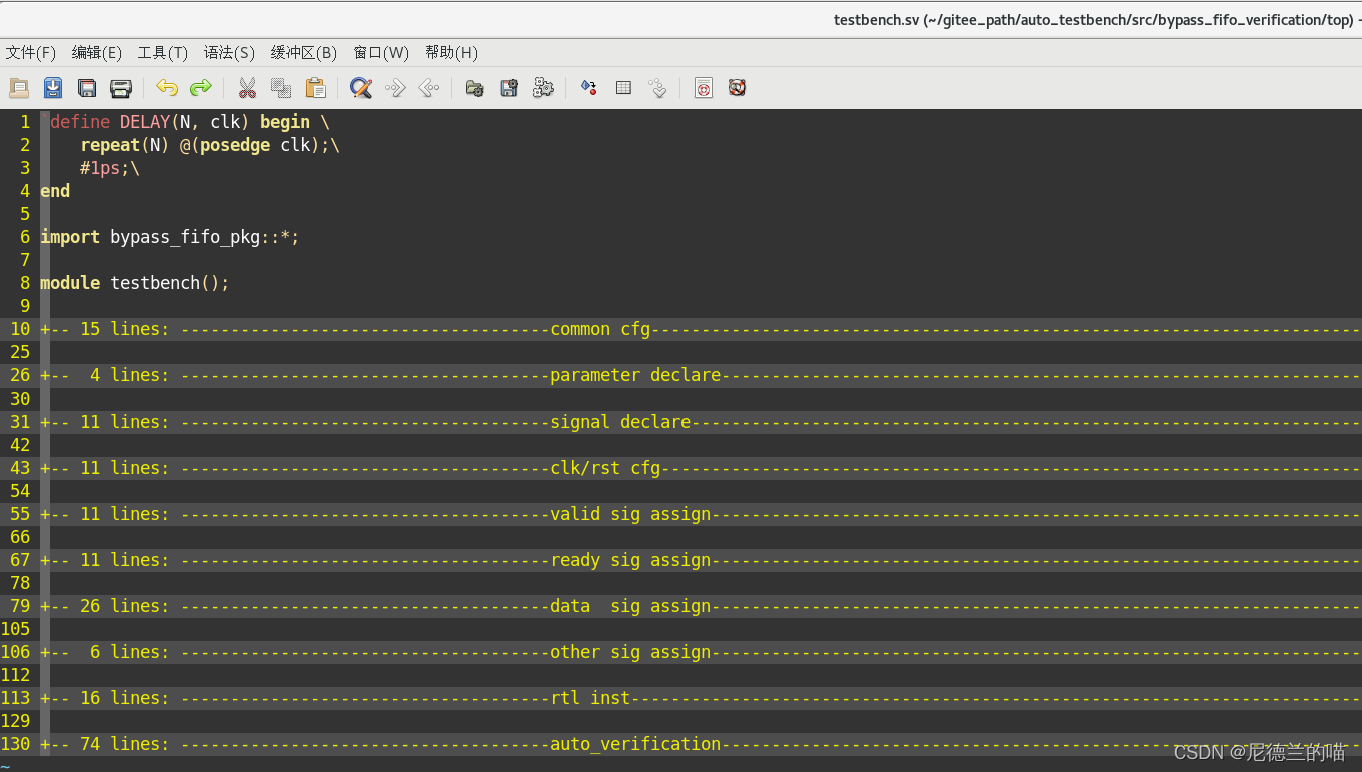Click 'module testbench();' line
The image size is (1362, 772).
pyautogui.click(x=135, y=283)
